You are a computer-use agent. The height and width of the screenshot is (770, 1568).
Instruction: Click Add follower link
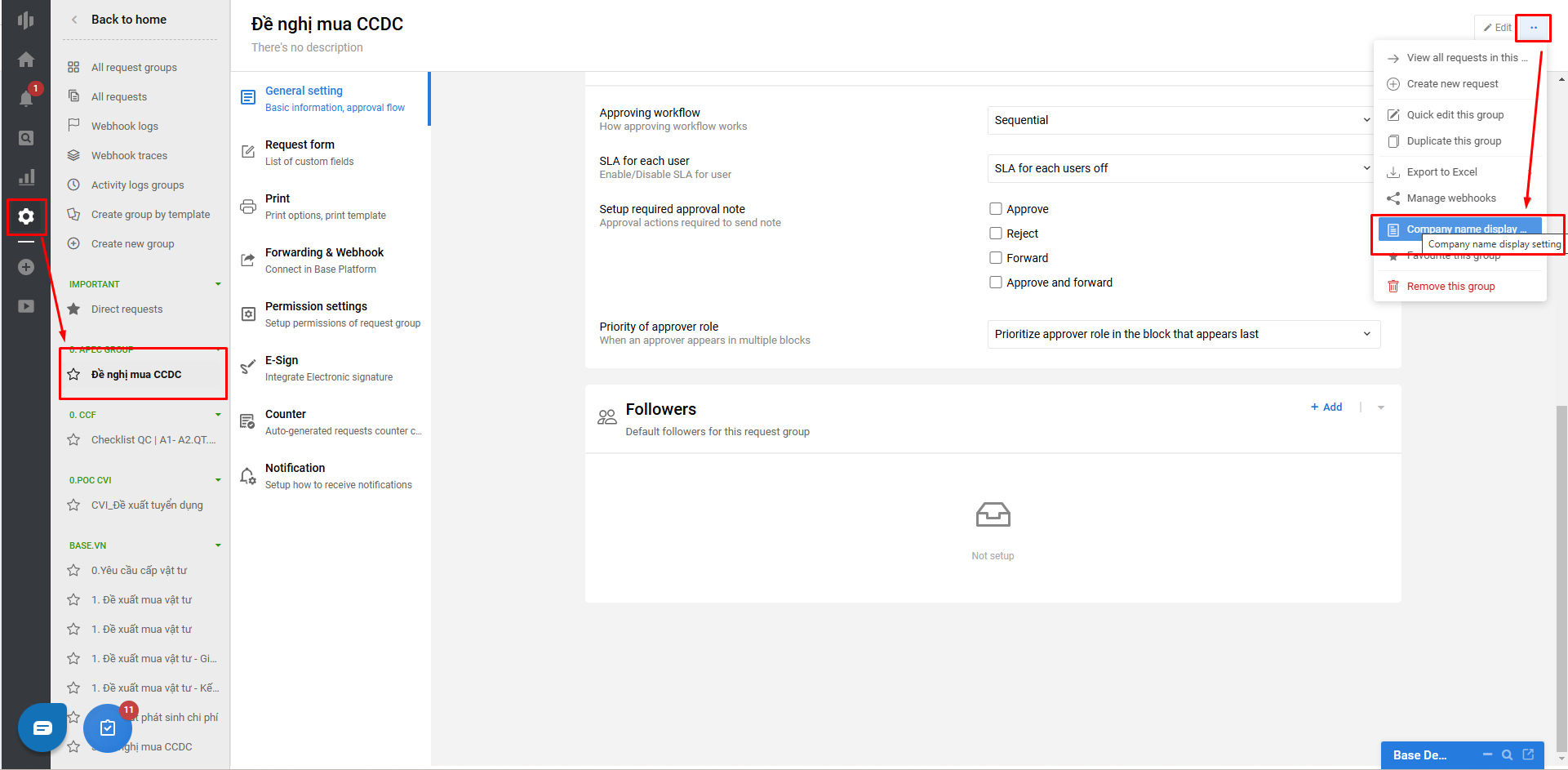(x=1326, y=407)
